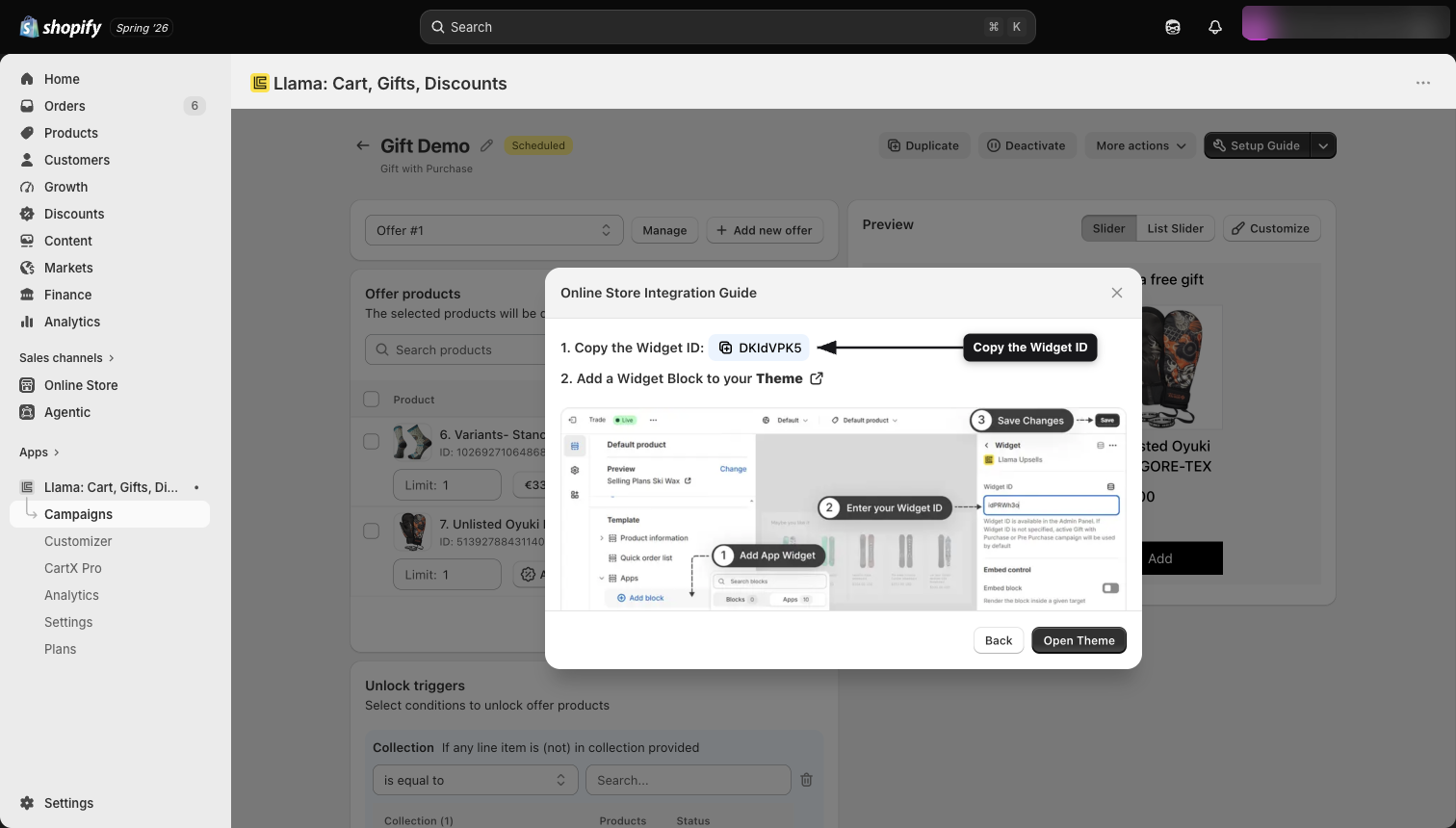This screenshot has height=828, width=1456.
Task: Close the Integration Guide dialog
Action: tap(1117, 293)
